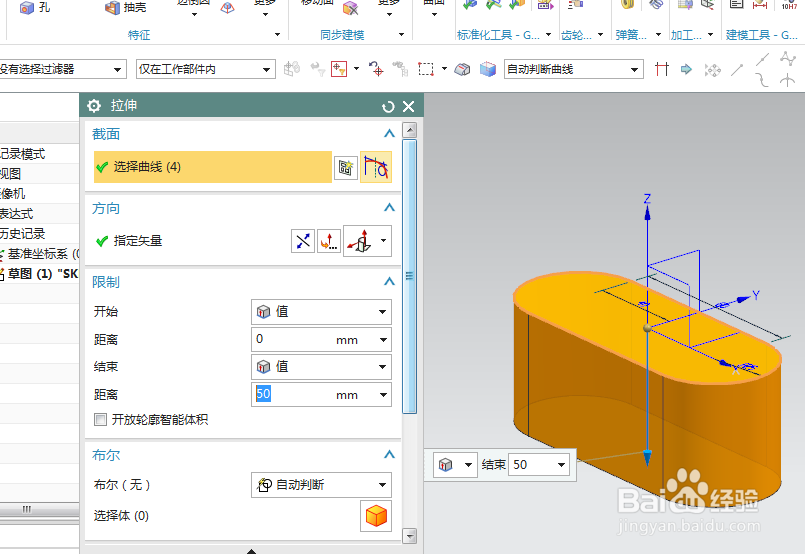Click the select curve icon in 截面

click(x=376, y=167)
